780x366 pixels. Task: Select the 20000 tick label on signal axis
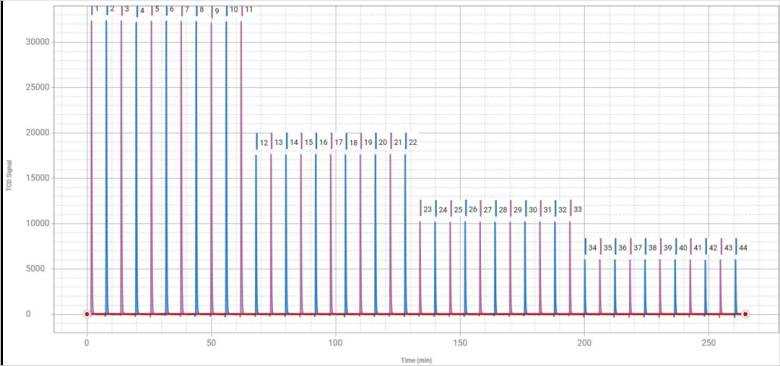click(37, 133)
